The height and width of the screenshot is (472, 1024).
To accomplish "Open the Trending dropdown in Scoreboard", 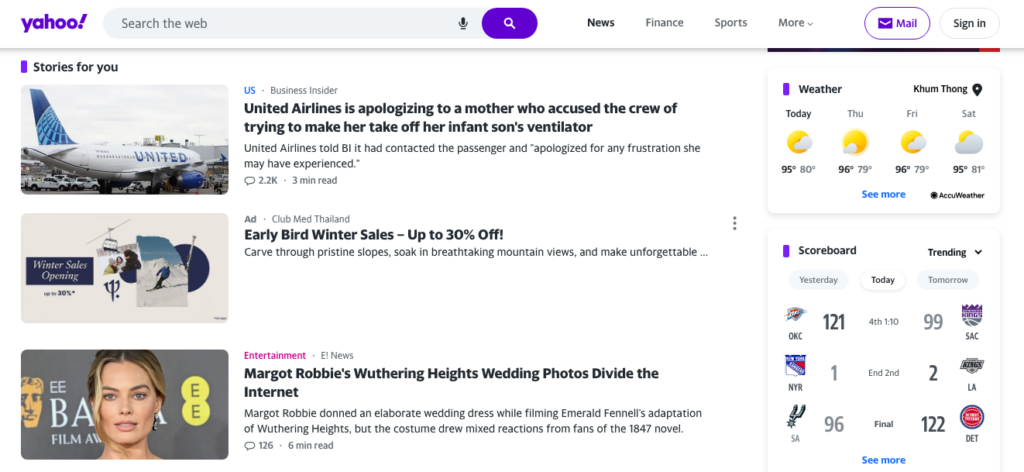I will pos(954,252).
